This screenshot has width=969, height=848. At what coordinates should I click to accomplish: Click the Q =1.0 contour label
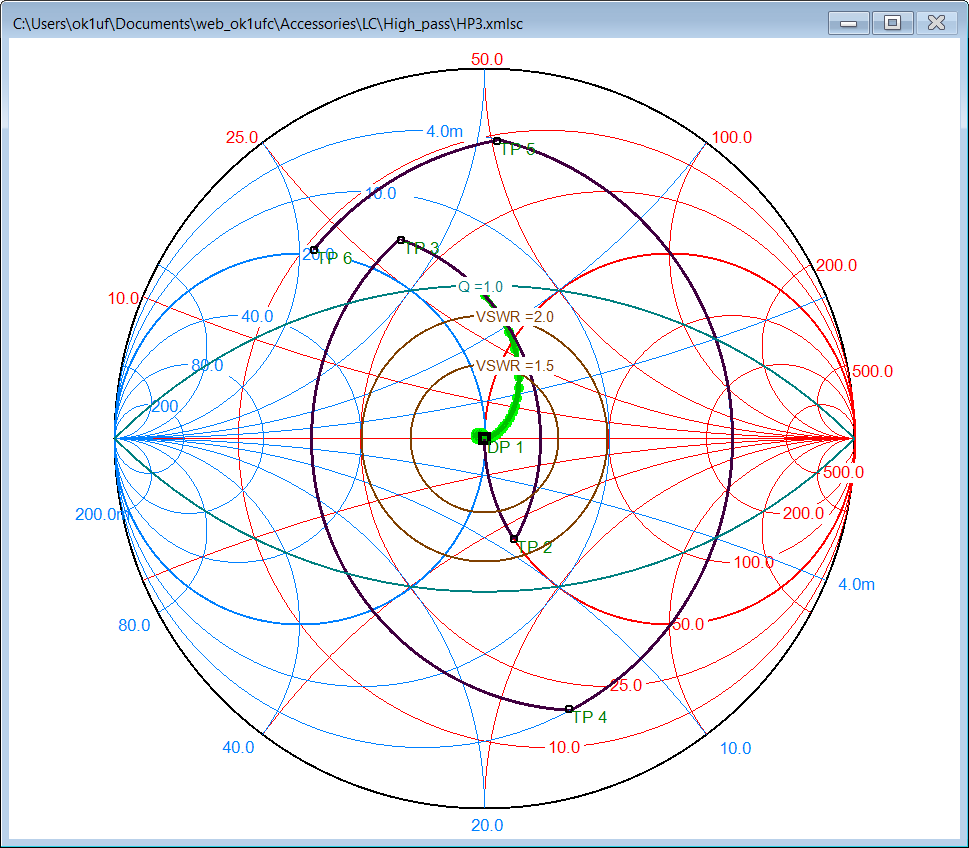coord(480,286)
